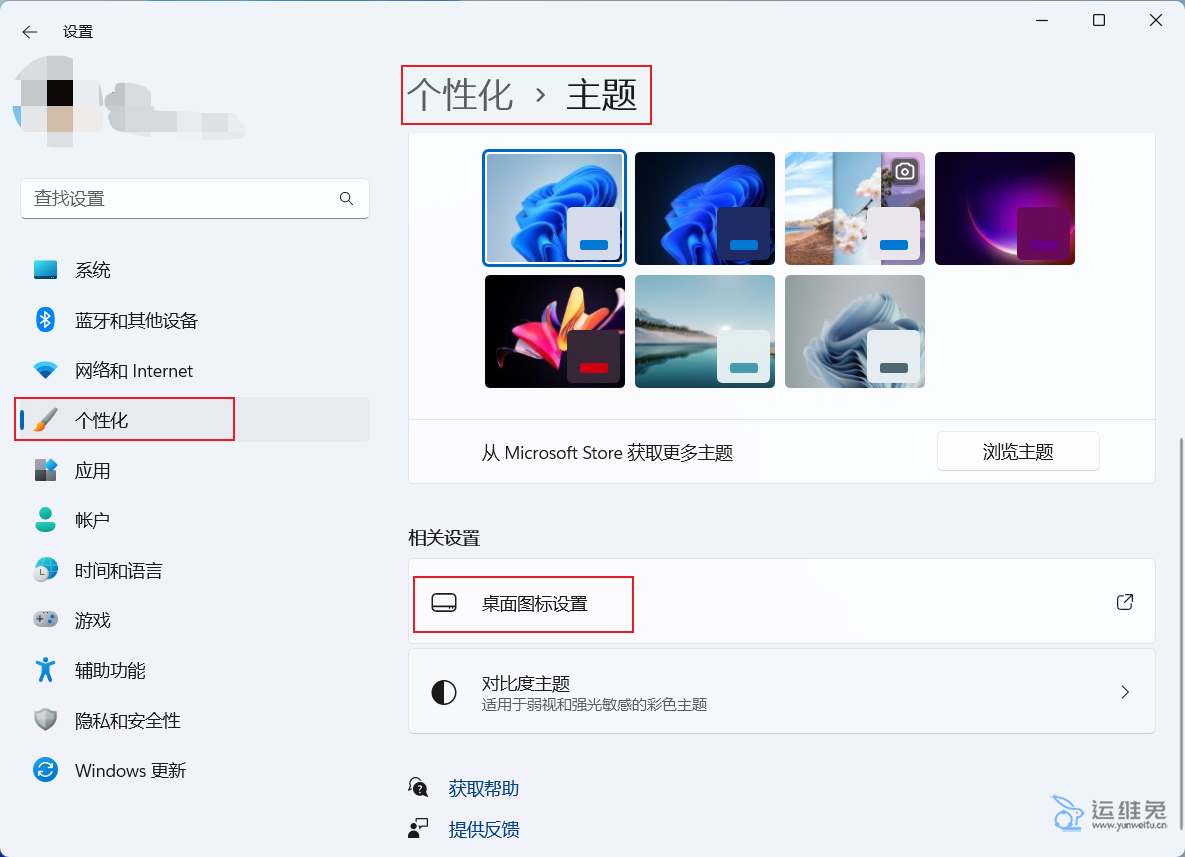The image size is (1185, 857).
Task: Click the Apps icon in sidebar
Action: pyautogui.click(x=46, y=470)
